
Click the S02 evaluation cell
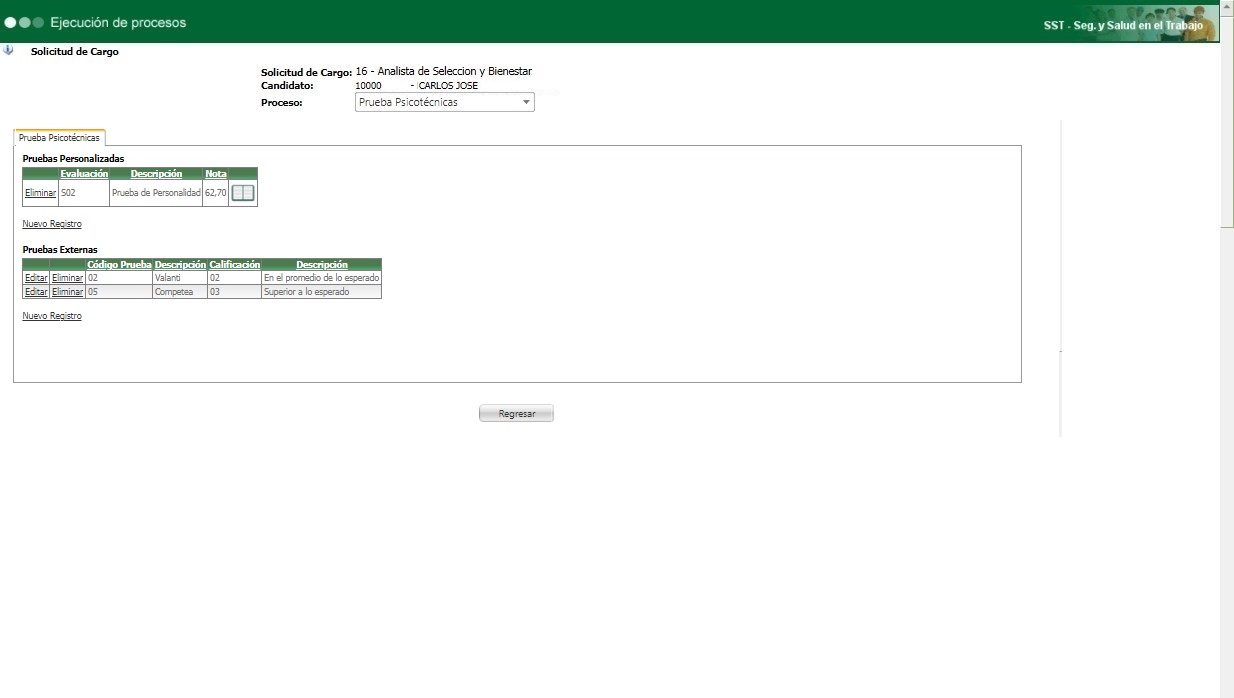pos(84,193)
